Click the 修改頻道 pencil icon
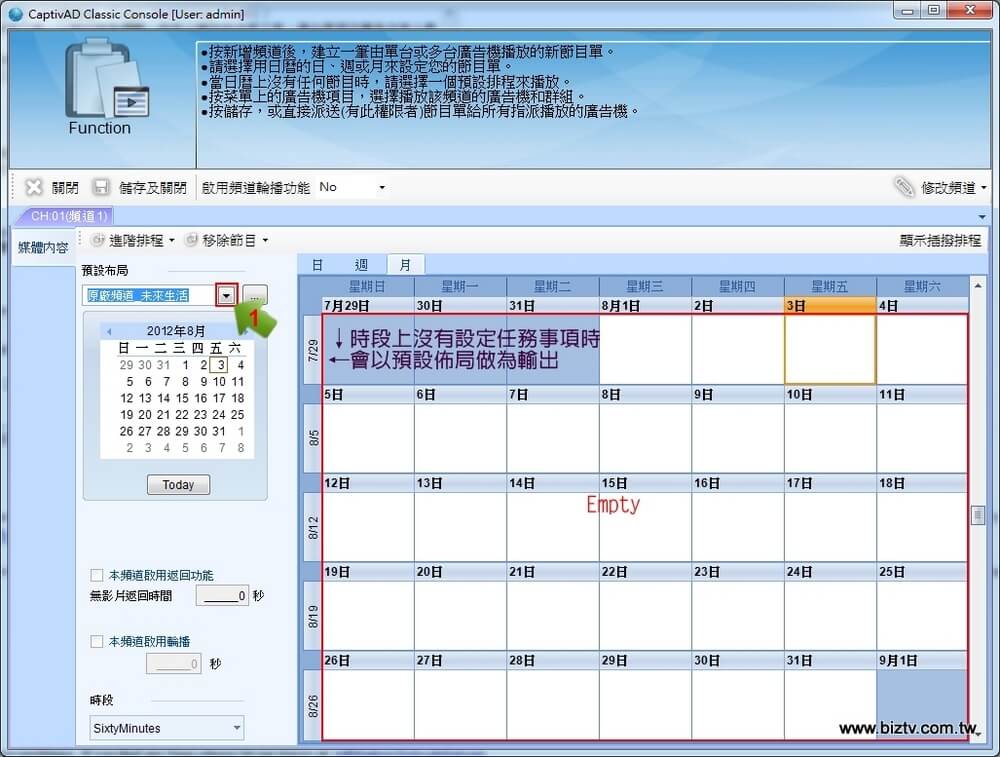Image resolution: width=1000 pixels, height=757 pixels. point(904,187)
